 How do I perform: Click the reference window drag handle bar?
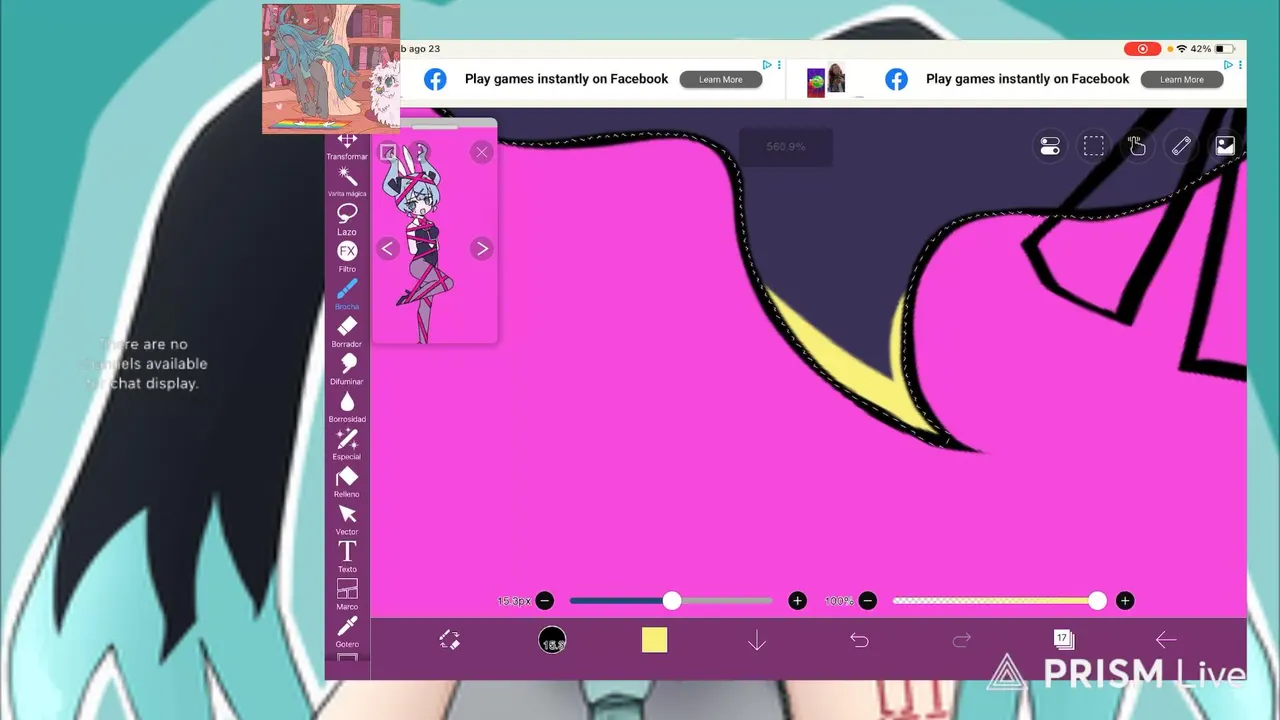tap(434, 126)
